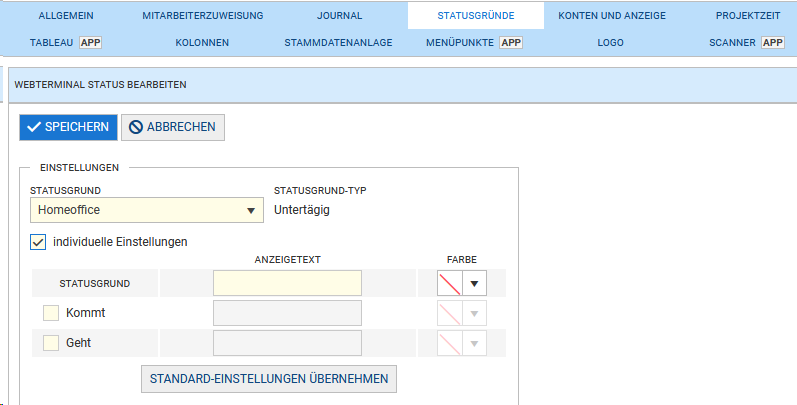Switch to Mitarbeiterzuweisung tab
This screenshot has height=405, width=797.
pos(203,16)
